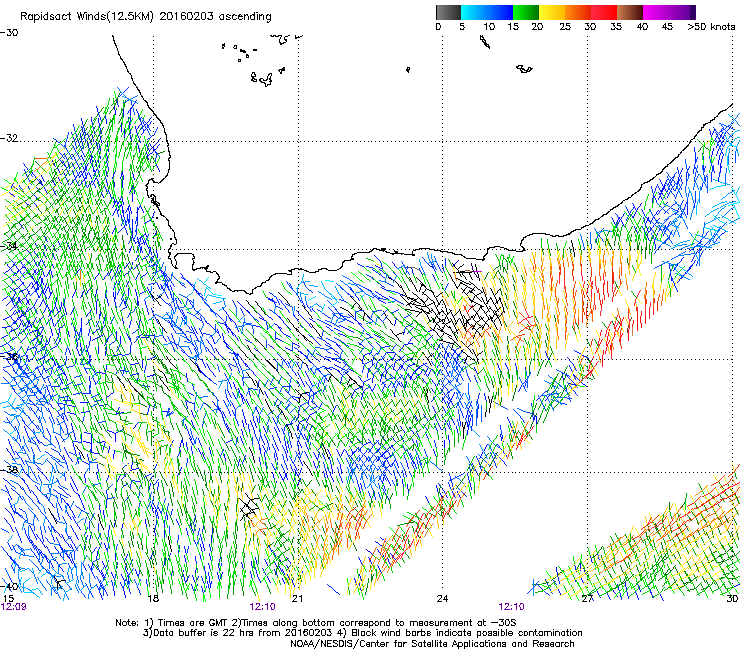Click the '-30' latitude label

click(9, 33)
